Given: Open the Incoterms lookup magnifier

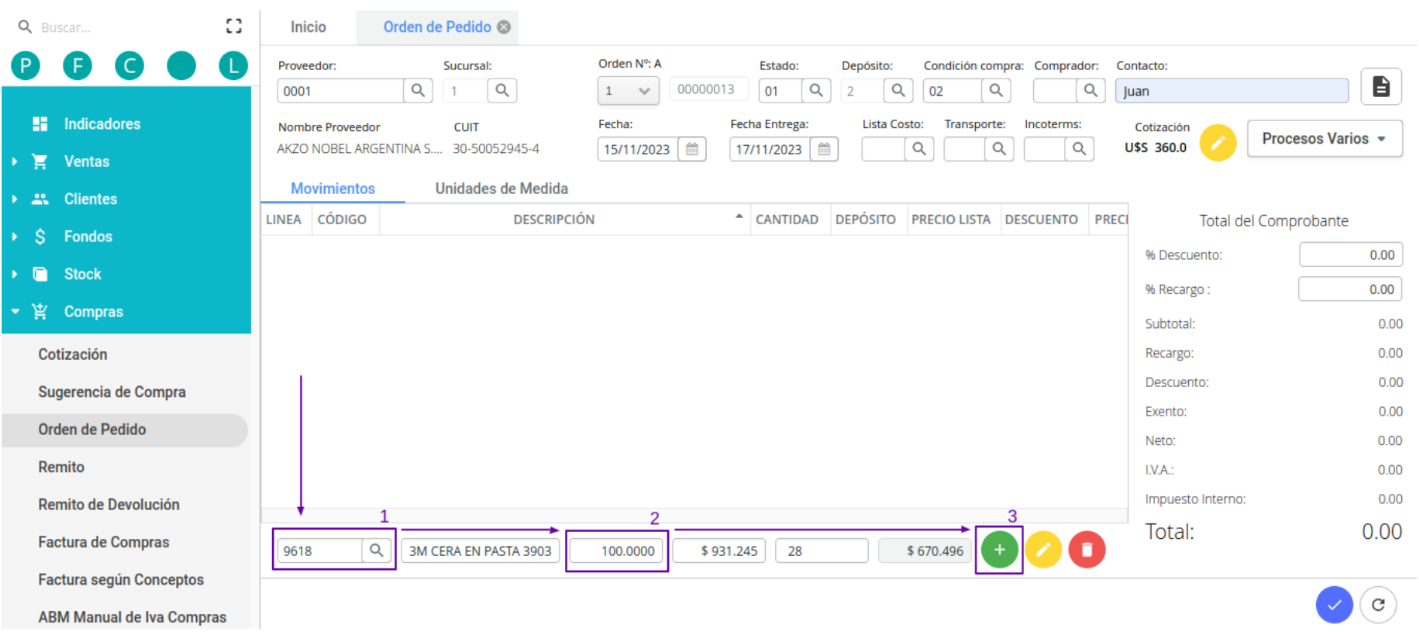Looking at the screenshot, I should click(x=1078, y=149).
